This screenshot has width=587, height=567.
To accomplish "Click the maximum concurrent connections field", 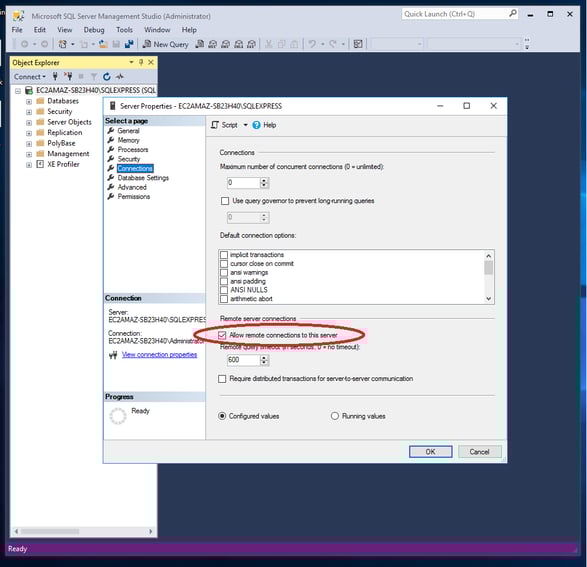I will 243,183.
